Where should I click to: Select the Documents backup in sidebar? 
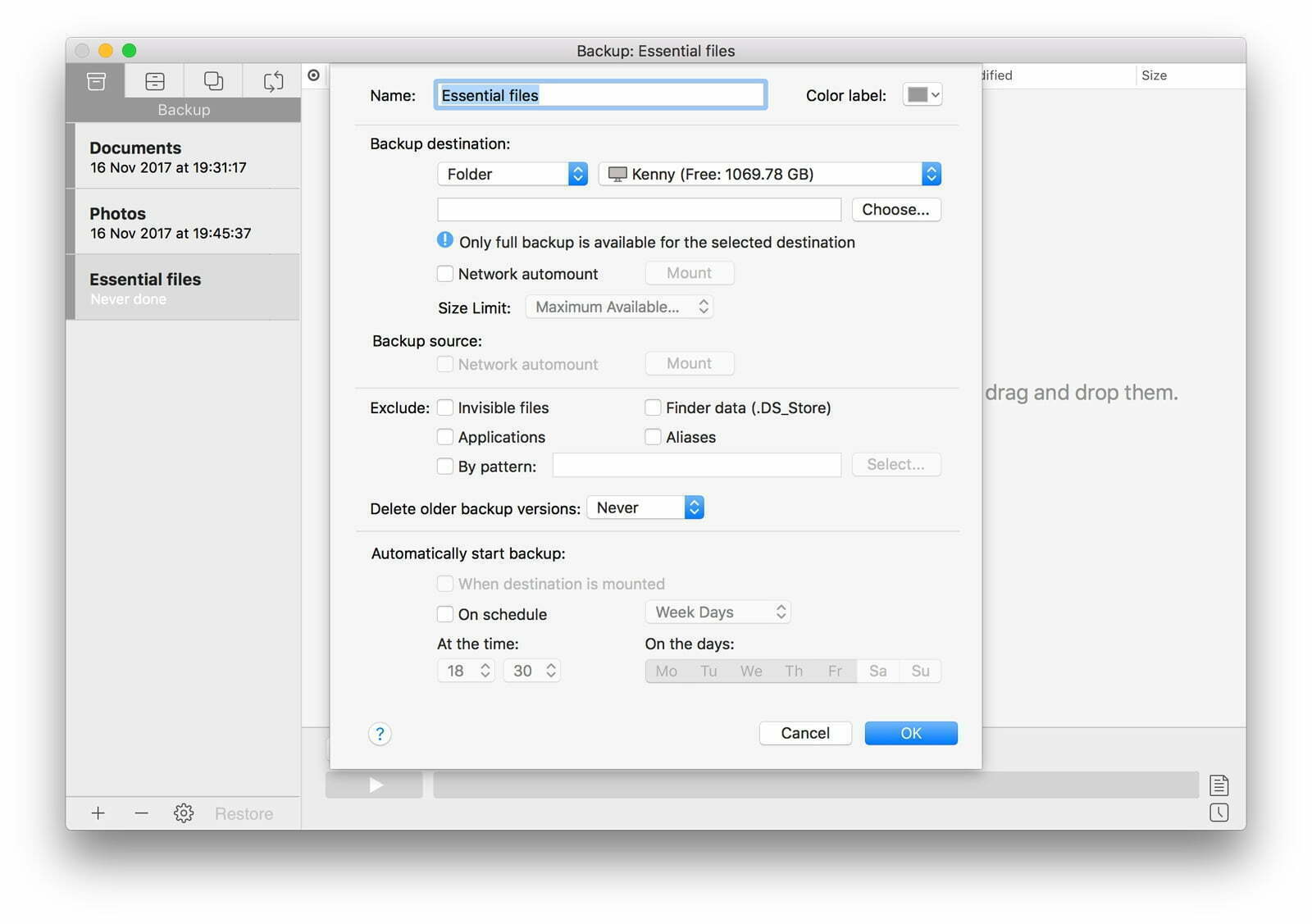pos(184,157)
